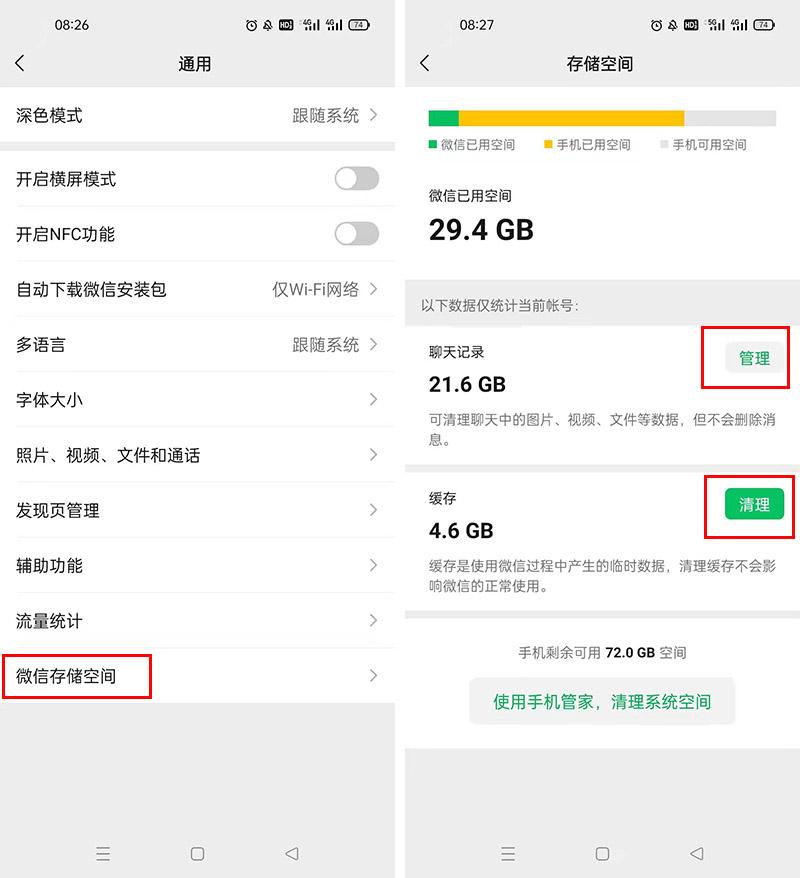Expand 深色模式 跟随系统 option
Viewport: 800px width, 878px height.
[x=334, y=116]
